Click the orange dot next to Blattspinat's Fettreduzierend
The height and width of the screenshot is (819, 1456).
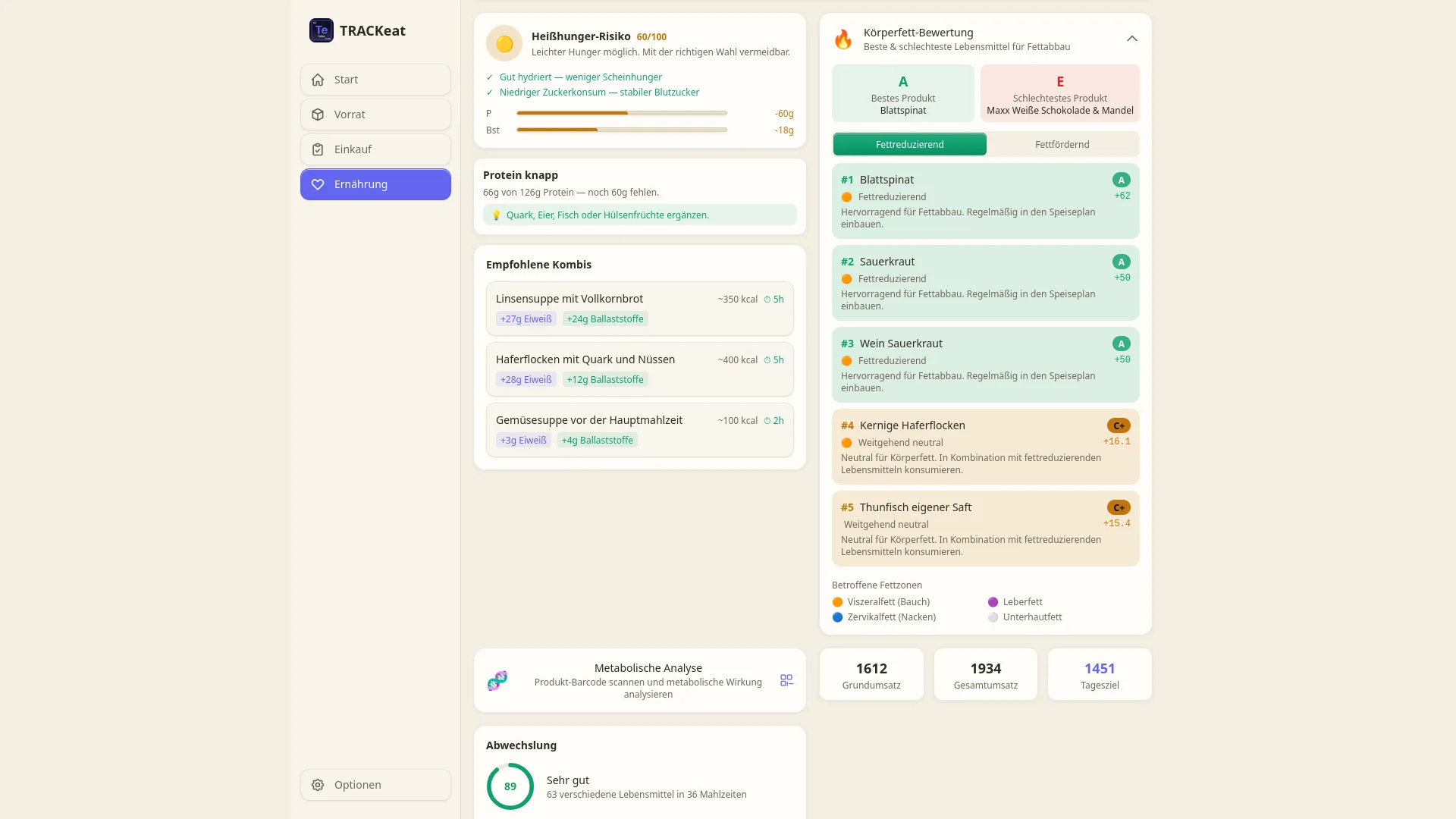coord(846,197)
